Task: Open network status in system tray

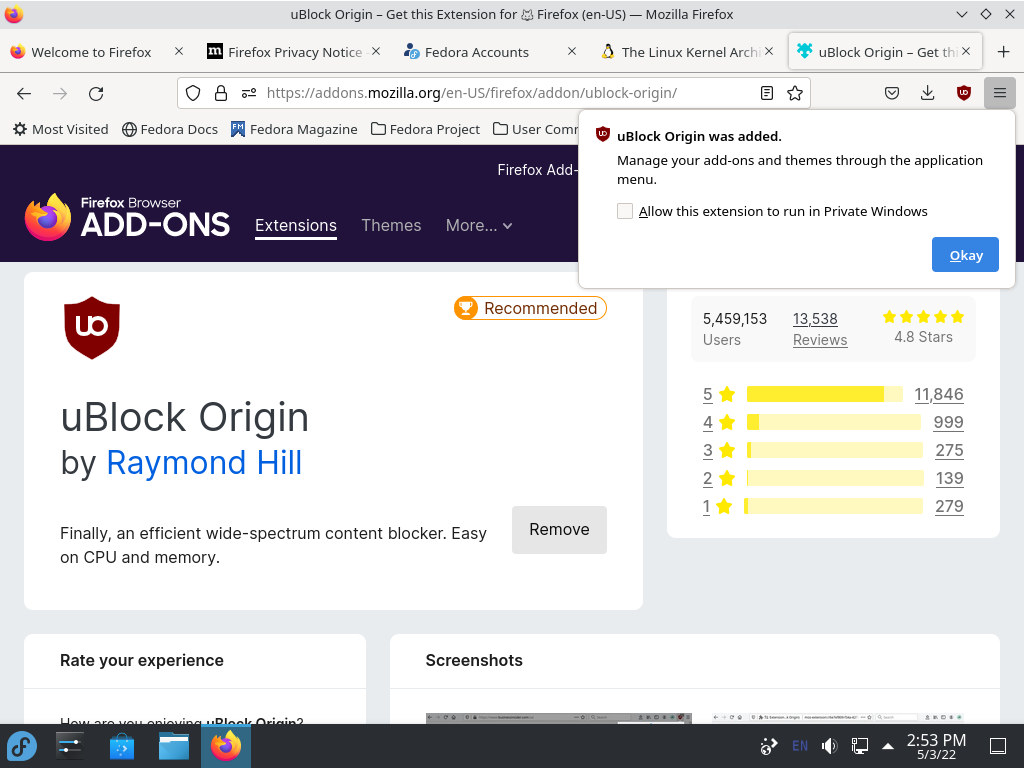Action: 859,746
